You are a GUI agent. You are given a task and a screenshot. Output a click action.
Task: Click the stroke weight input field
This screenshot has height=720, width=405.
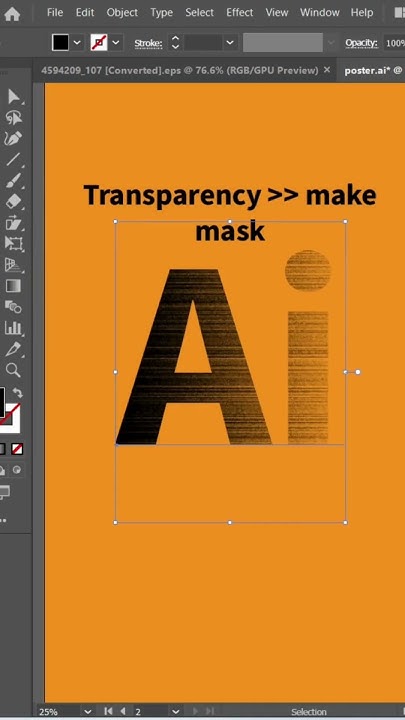[203, 43]
